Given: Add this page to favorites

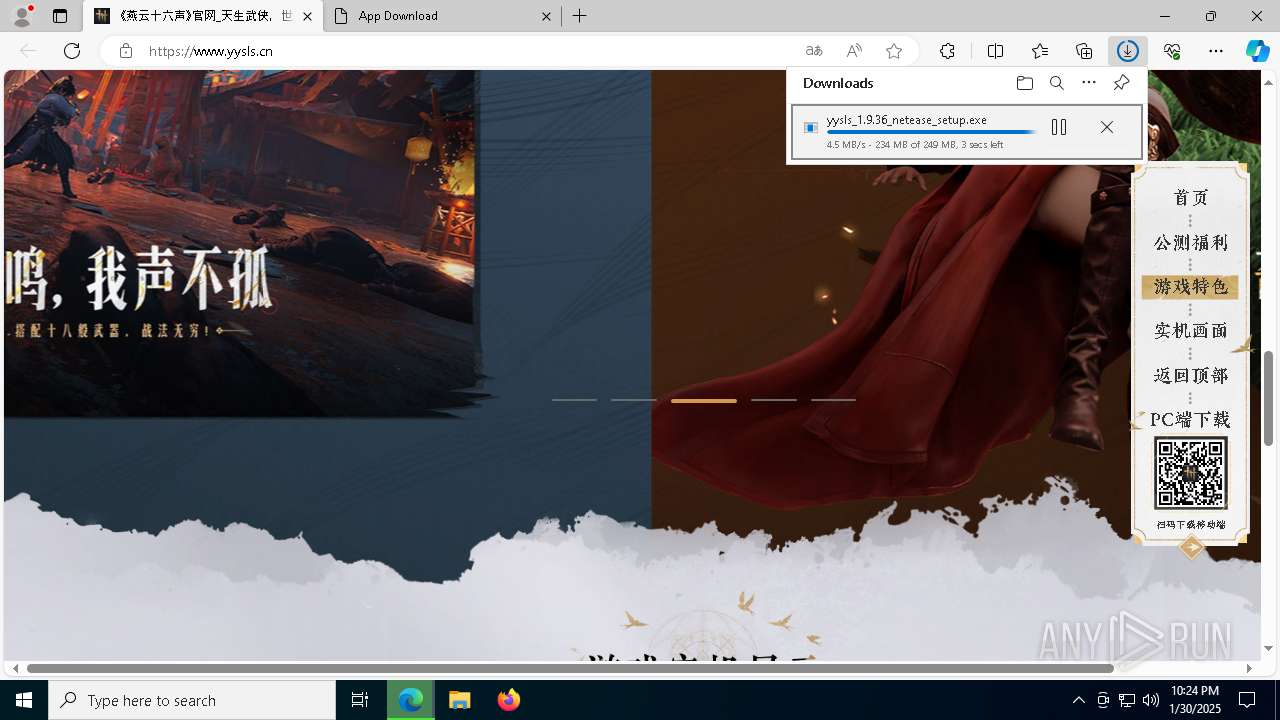Looking at the screenshot, I should pyautogui.click(x=894, y=51).
